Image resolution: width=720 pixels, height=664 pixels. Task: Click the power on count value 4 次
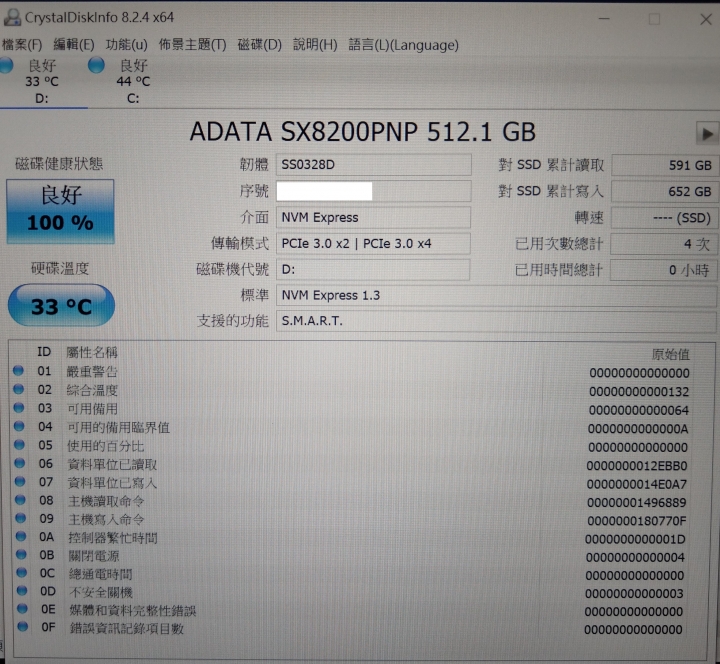pos(664,244)
